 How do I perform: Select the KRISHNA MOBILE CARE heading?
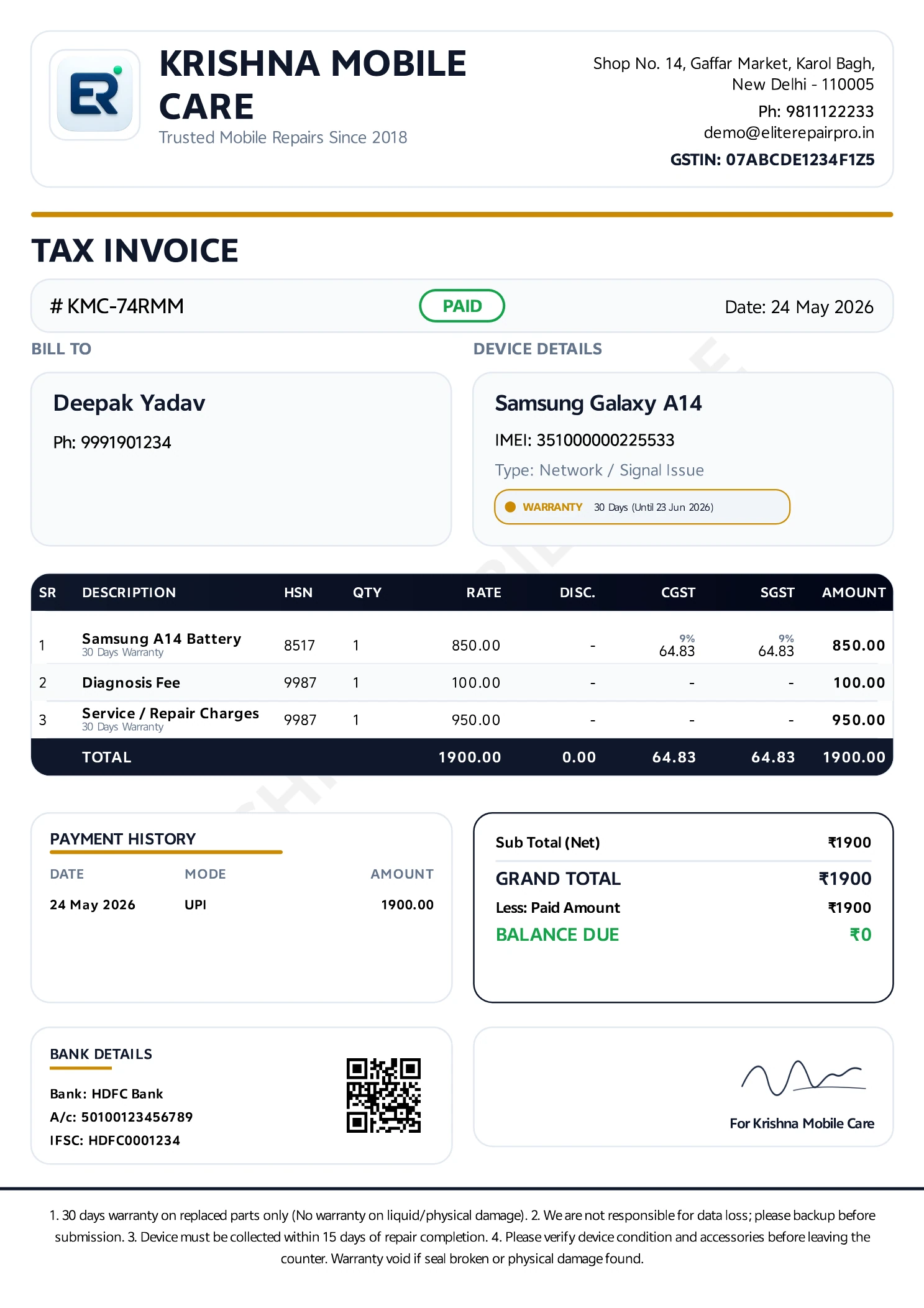pos(313,85)
